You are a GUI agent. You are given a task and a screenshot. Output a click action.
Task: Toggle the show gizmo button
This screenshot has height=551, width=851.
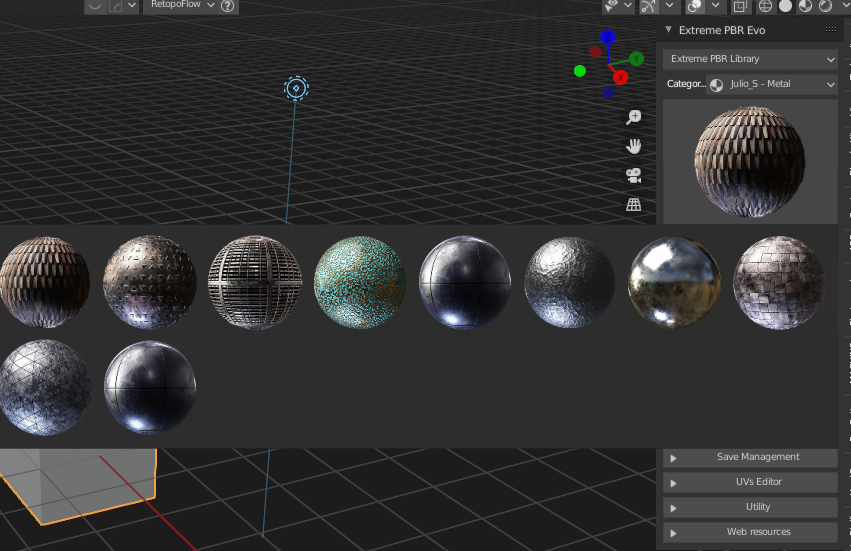pyautogui.click(x=648, y=5)
